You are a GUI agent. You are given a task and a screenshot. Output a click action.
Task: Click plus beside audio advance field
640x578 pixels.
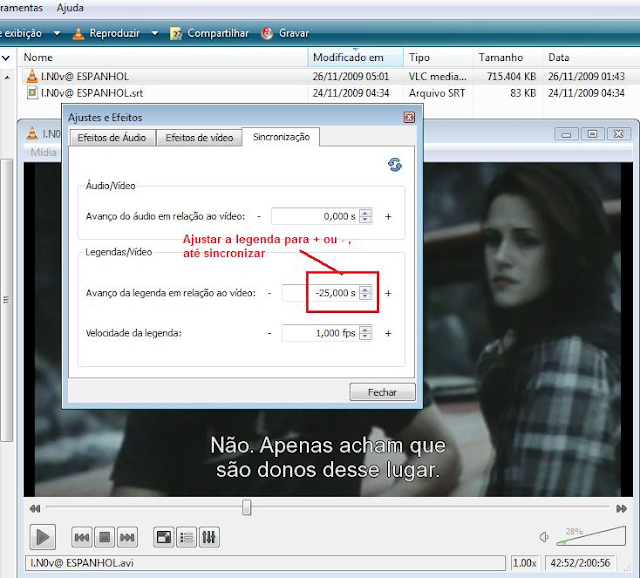(388, 216)
